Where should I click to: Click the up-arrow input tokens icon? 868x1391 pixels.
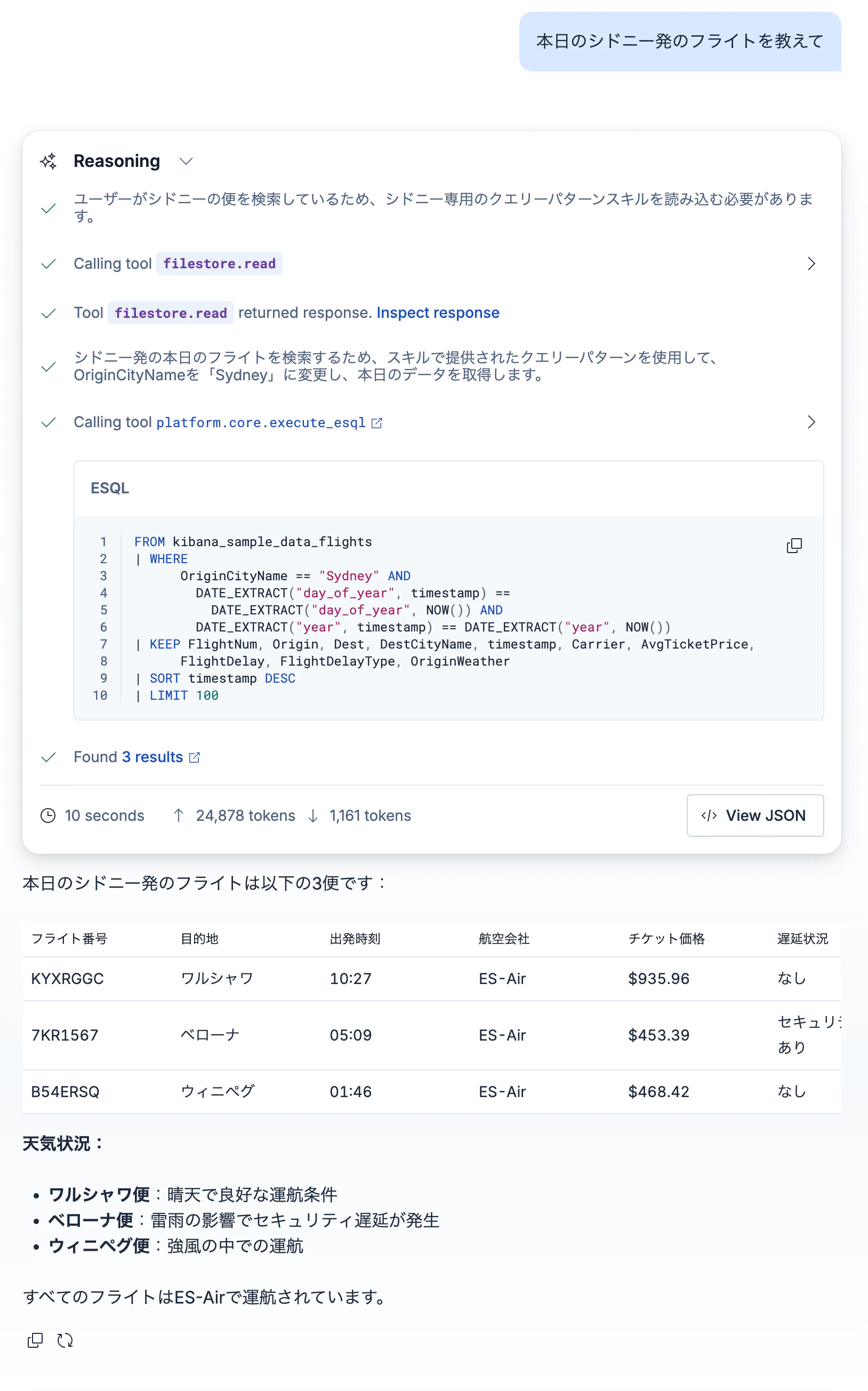179,816
